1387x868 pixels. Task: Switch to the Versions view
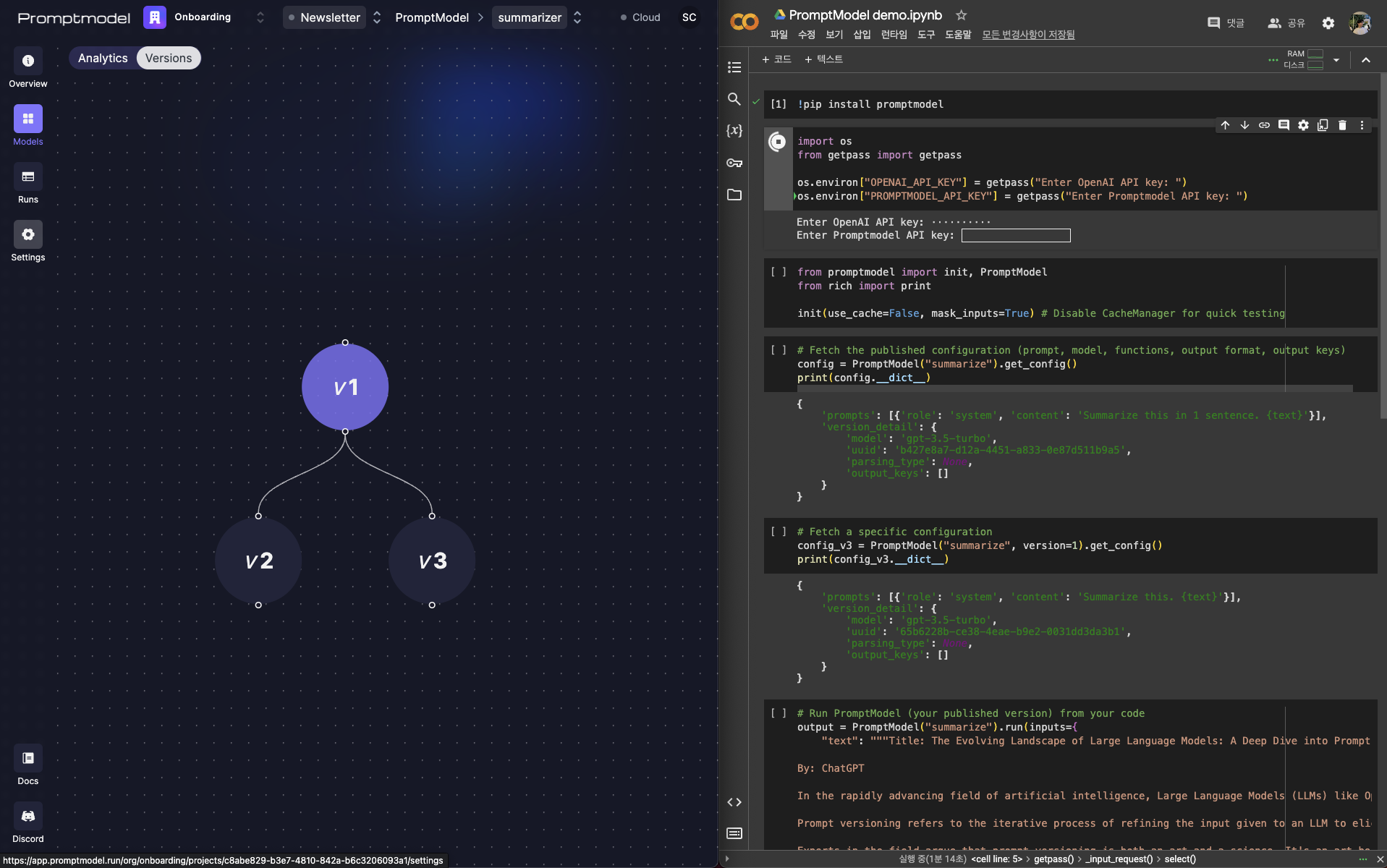point(169,58)
